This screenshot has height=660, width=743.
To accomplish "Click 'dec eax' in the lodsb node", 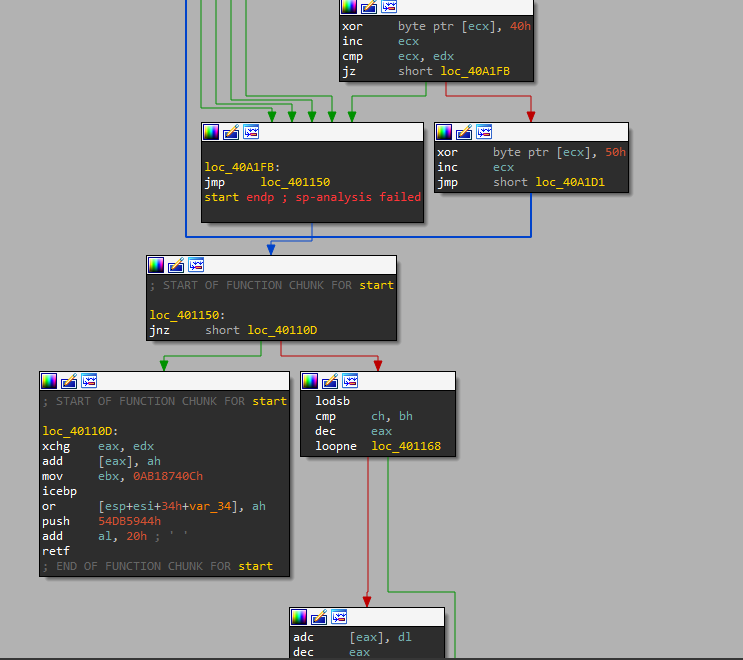I will [x=353, y=431].
